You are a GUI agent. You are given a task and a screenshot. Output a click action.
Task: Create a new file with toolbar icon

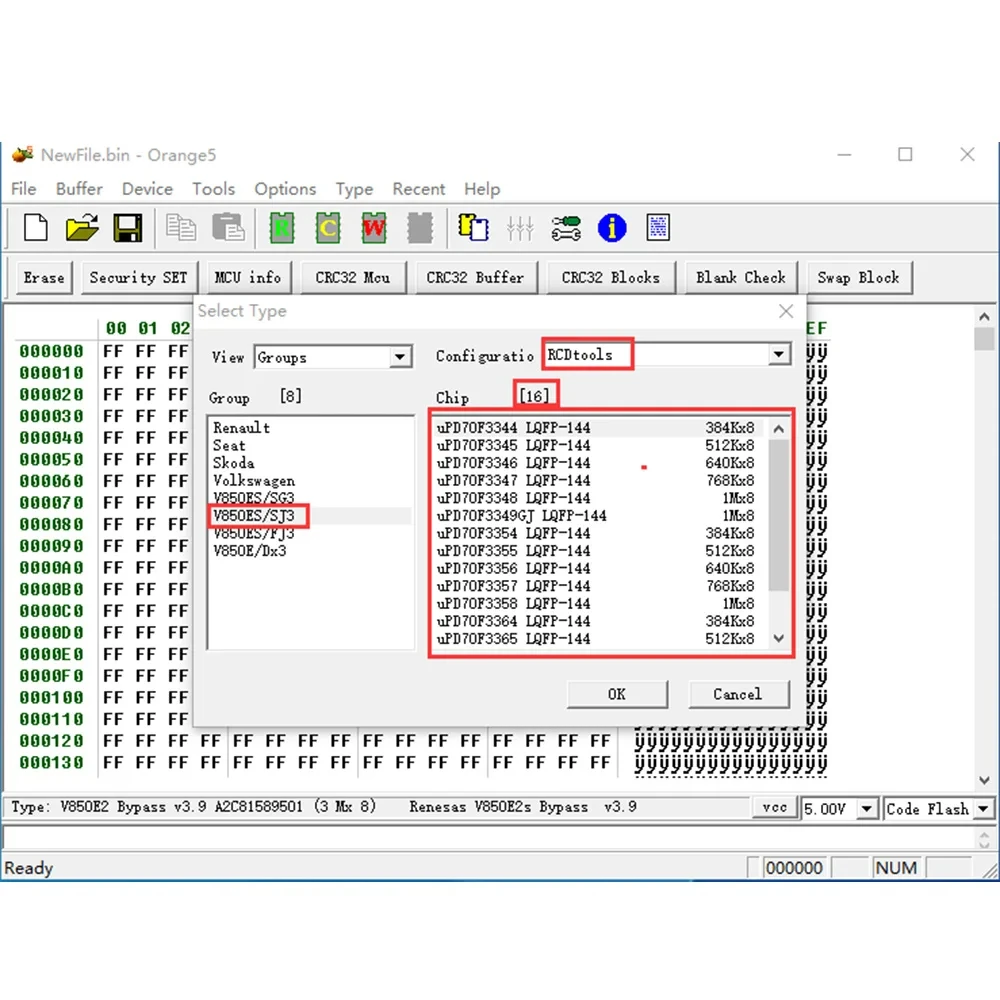point(36,228)
